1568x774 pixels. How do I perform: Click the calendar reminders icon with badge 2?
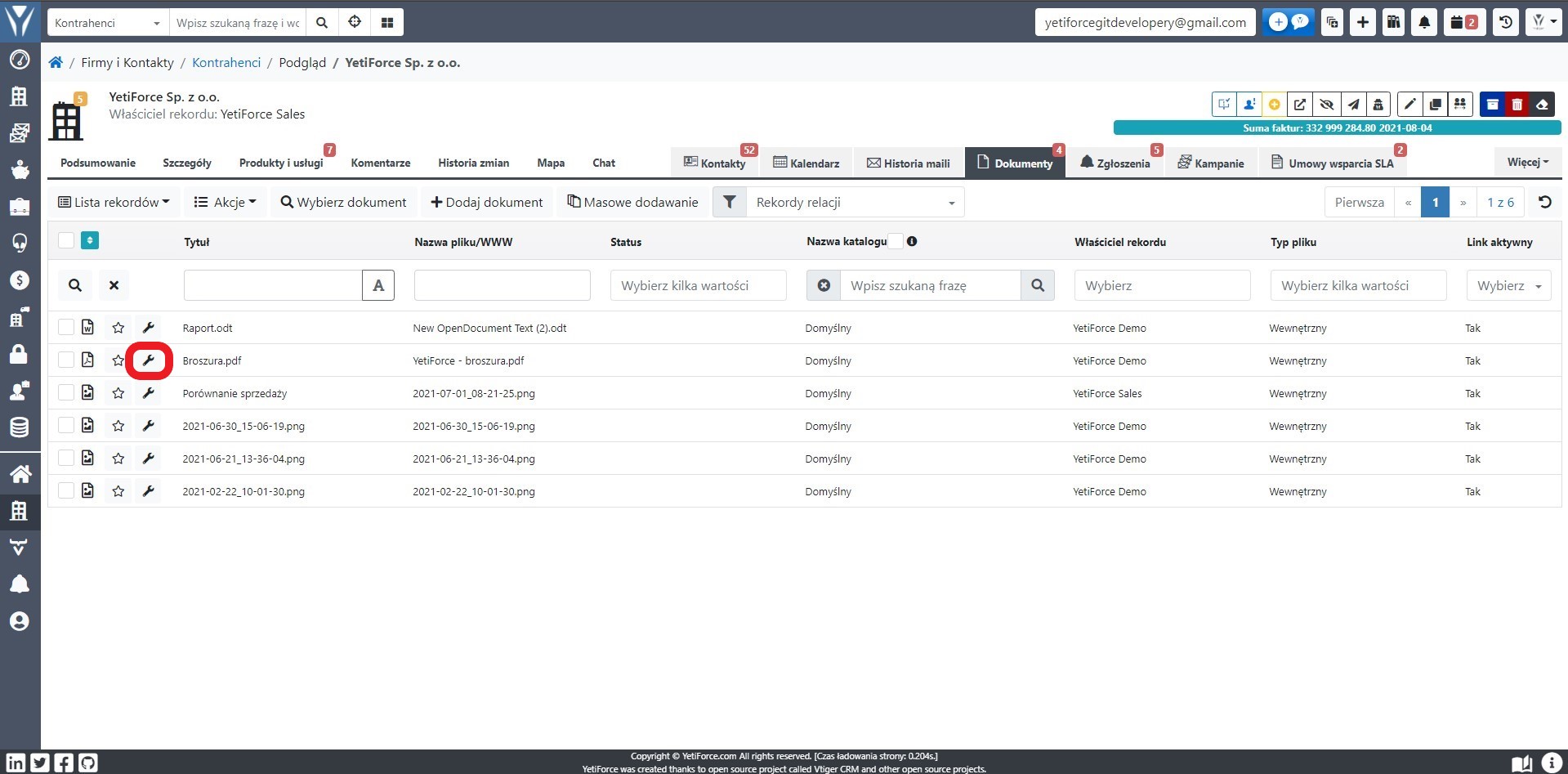pos(1464,22)
